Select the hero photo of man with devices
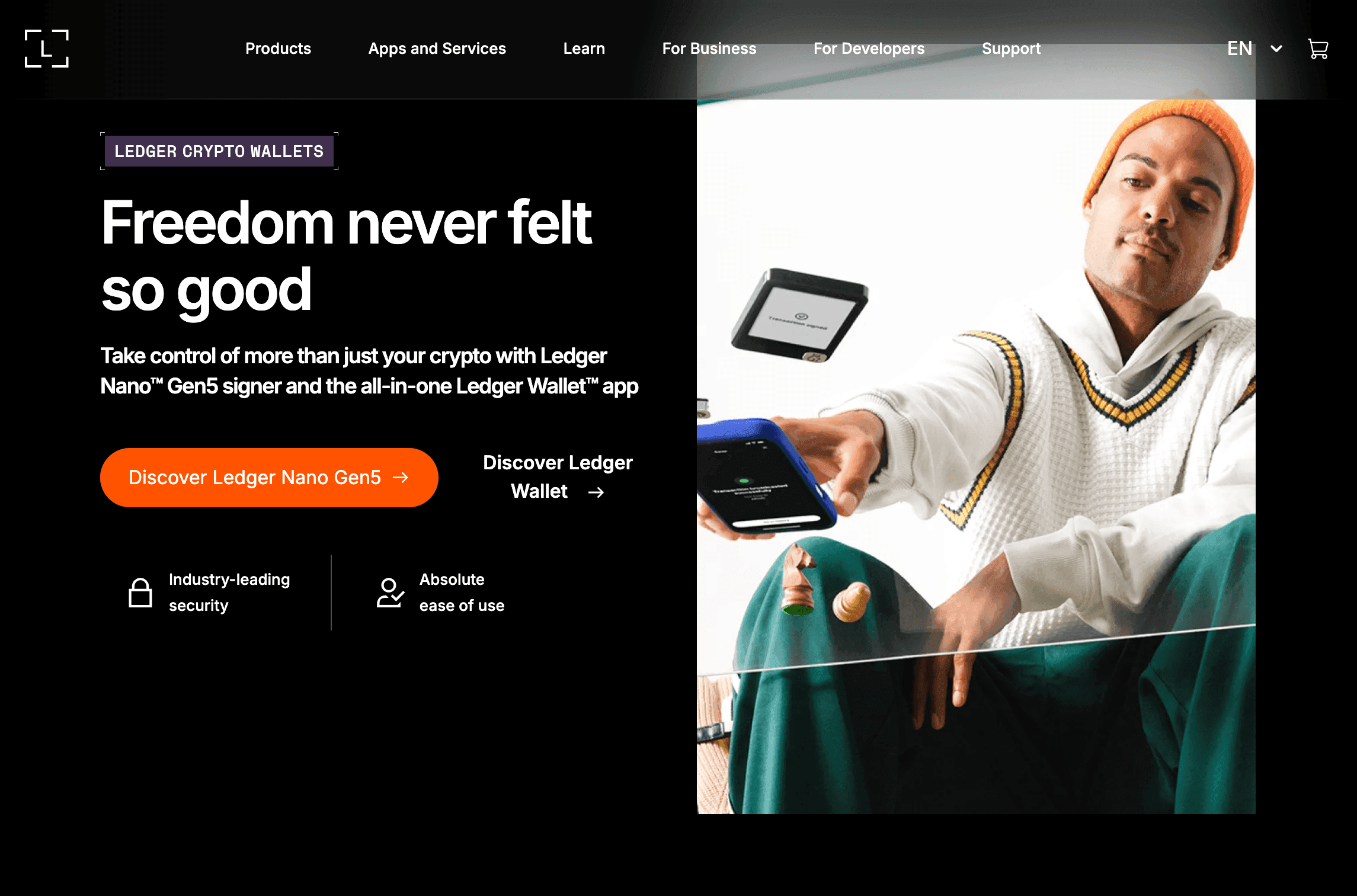The height and width of the screenshot is (896, 1357). click(x=976, y=456)
